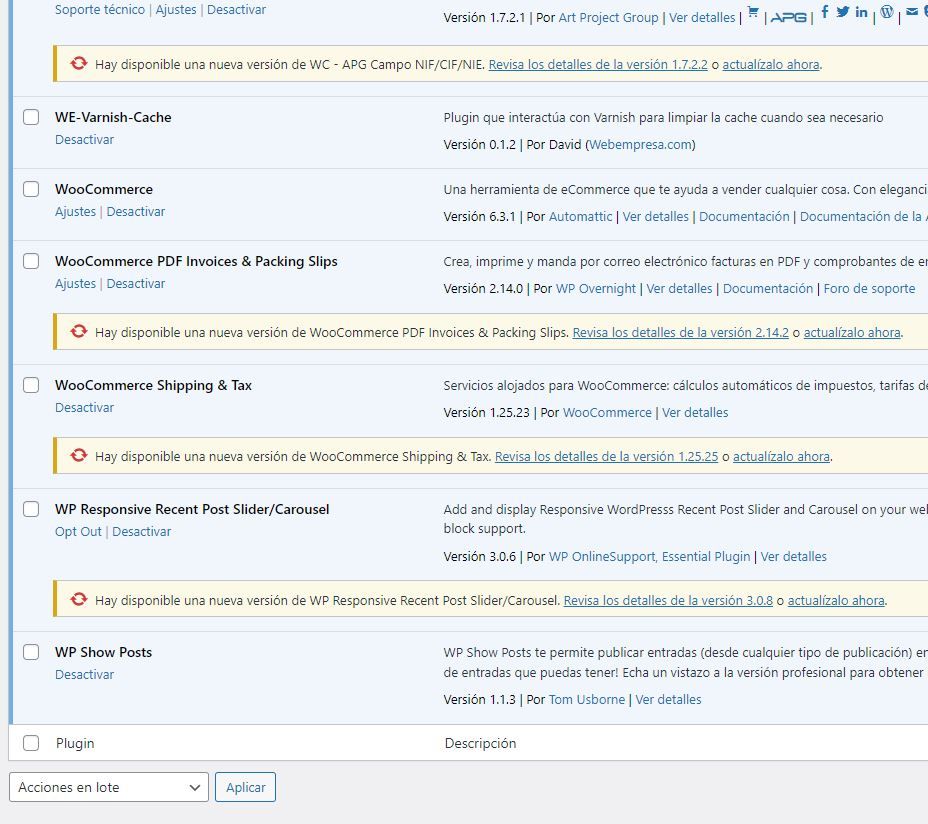Select the WE-Varnish-Cache checkbox

(31, 117)
